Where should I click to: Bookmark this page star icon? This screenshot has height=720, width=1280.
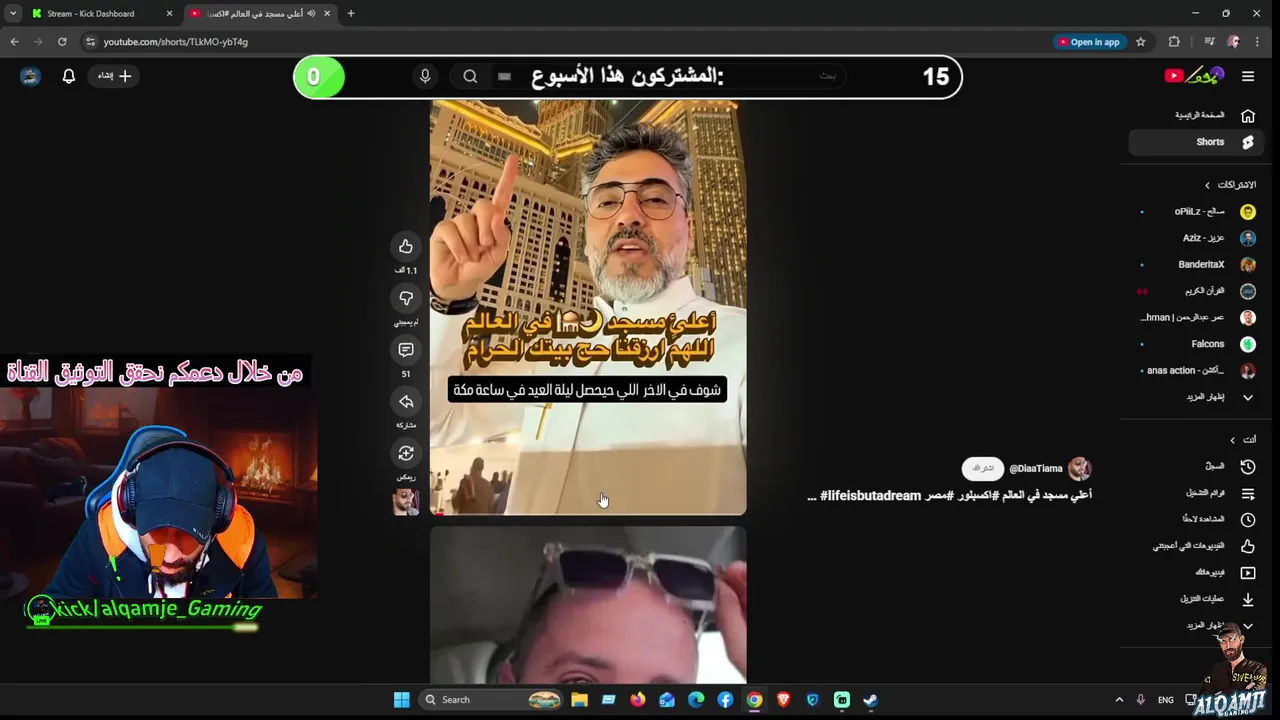coord(1140,42)
